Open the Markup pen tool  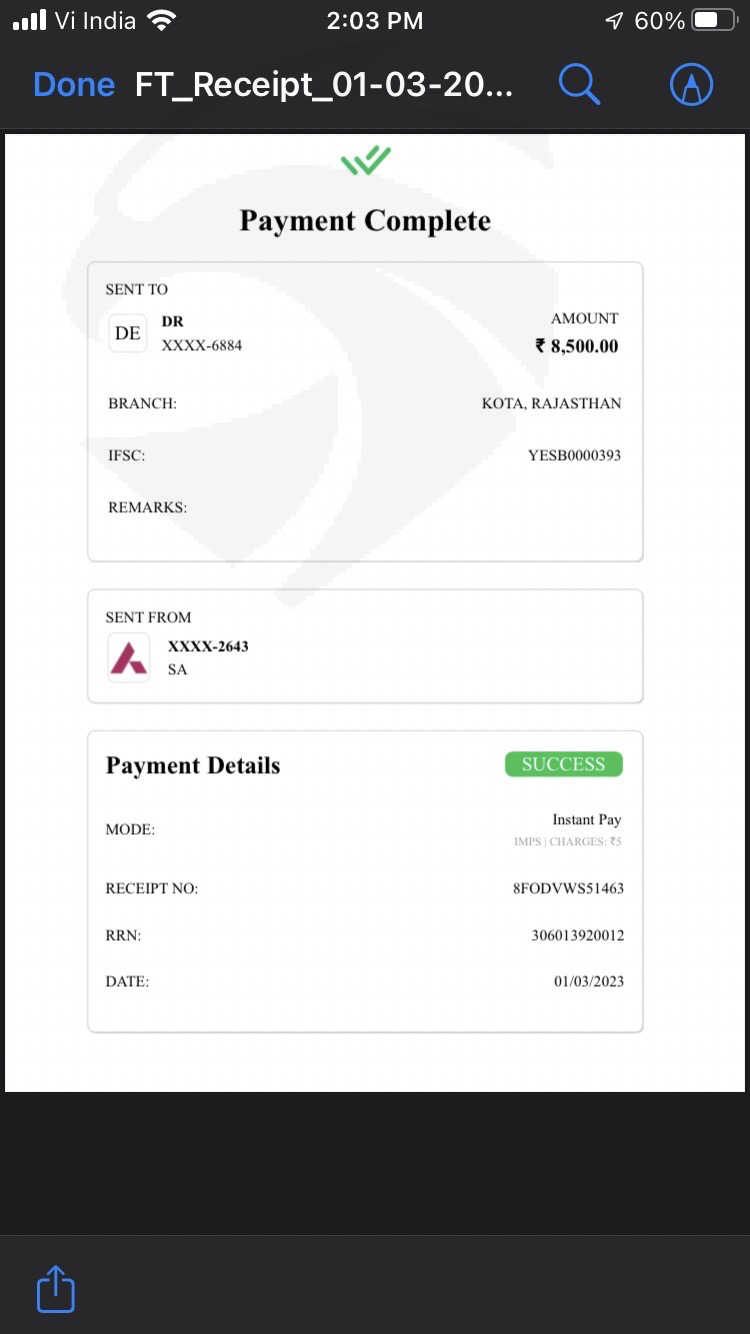point(691,85)
